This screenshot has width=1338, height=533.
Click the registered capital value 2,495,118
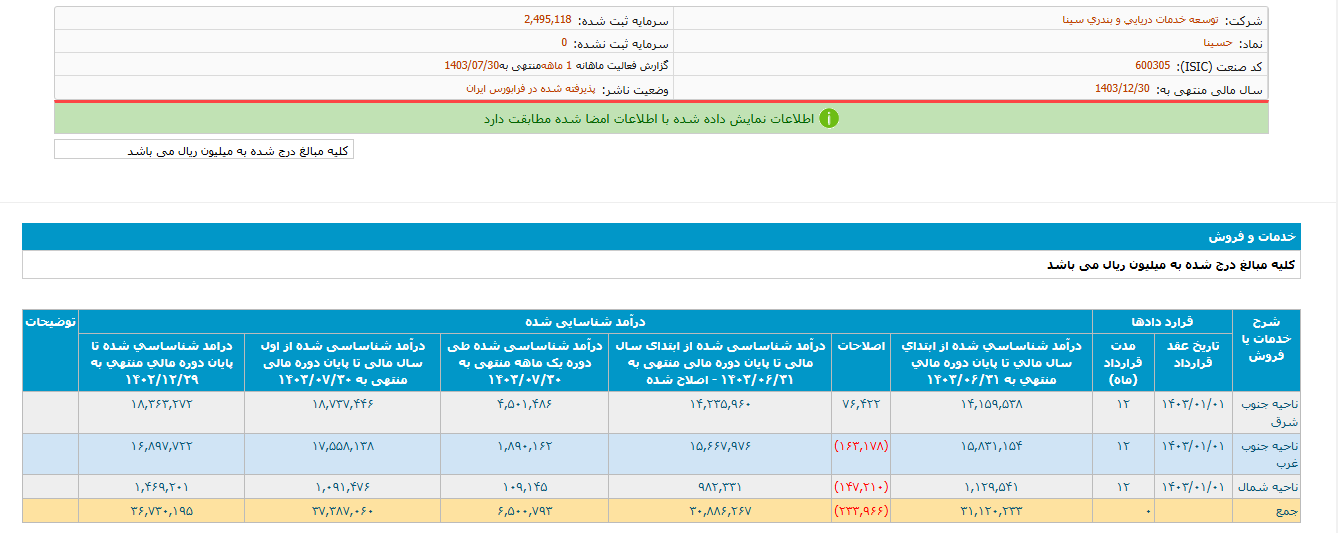547,19
